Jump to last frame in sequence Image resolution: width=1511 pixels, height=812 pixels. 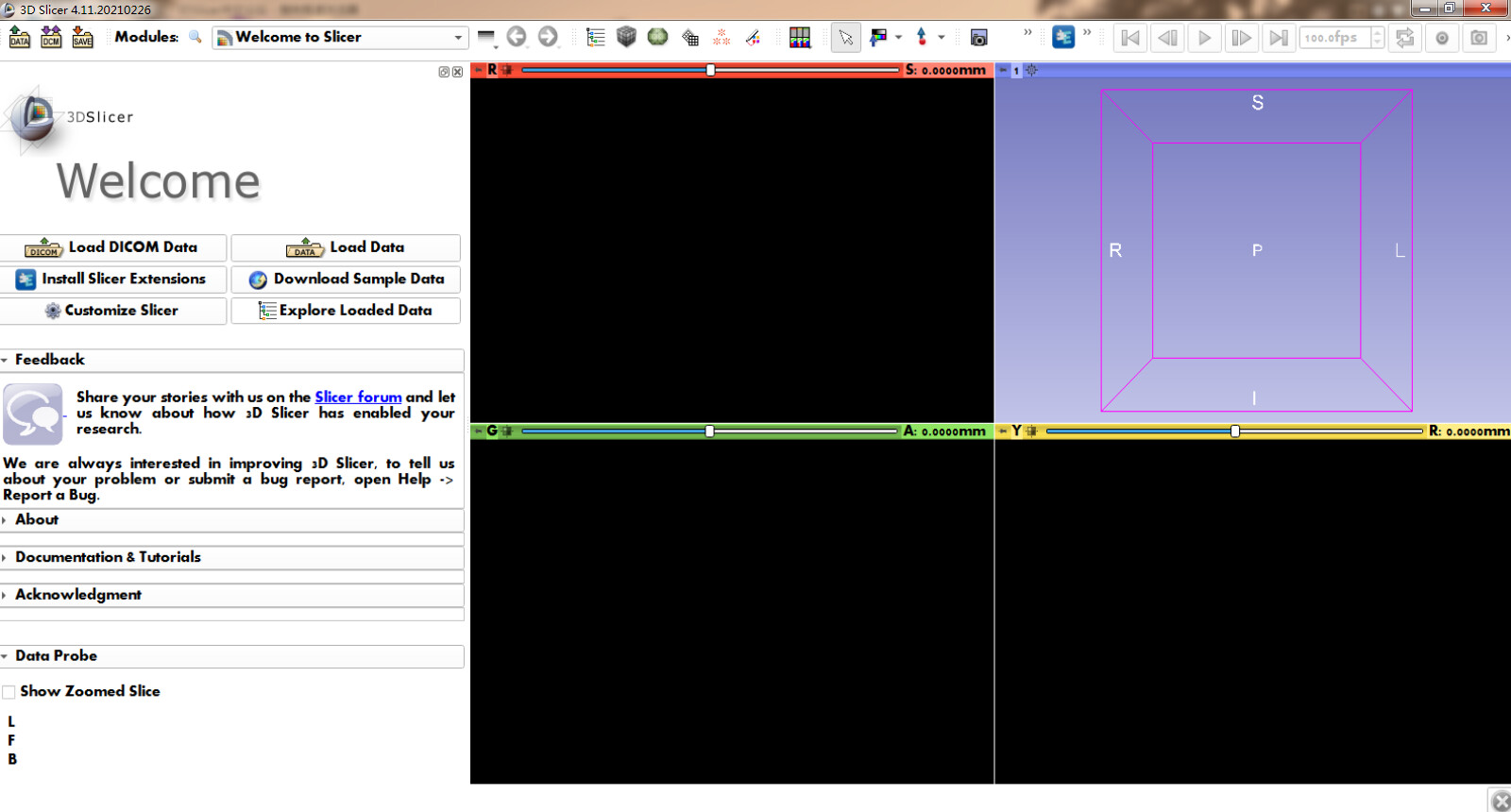[x=1278, y=38]
